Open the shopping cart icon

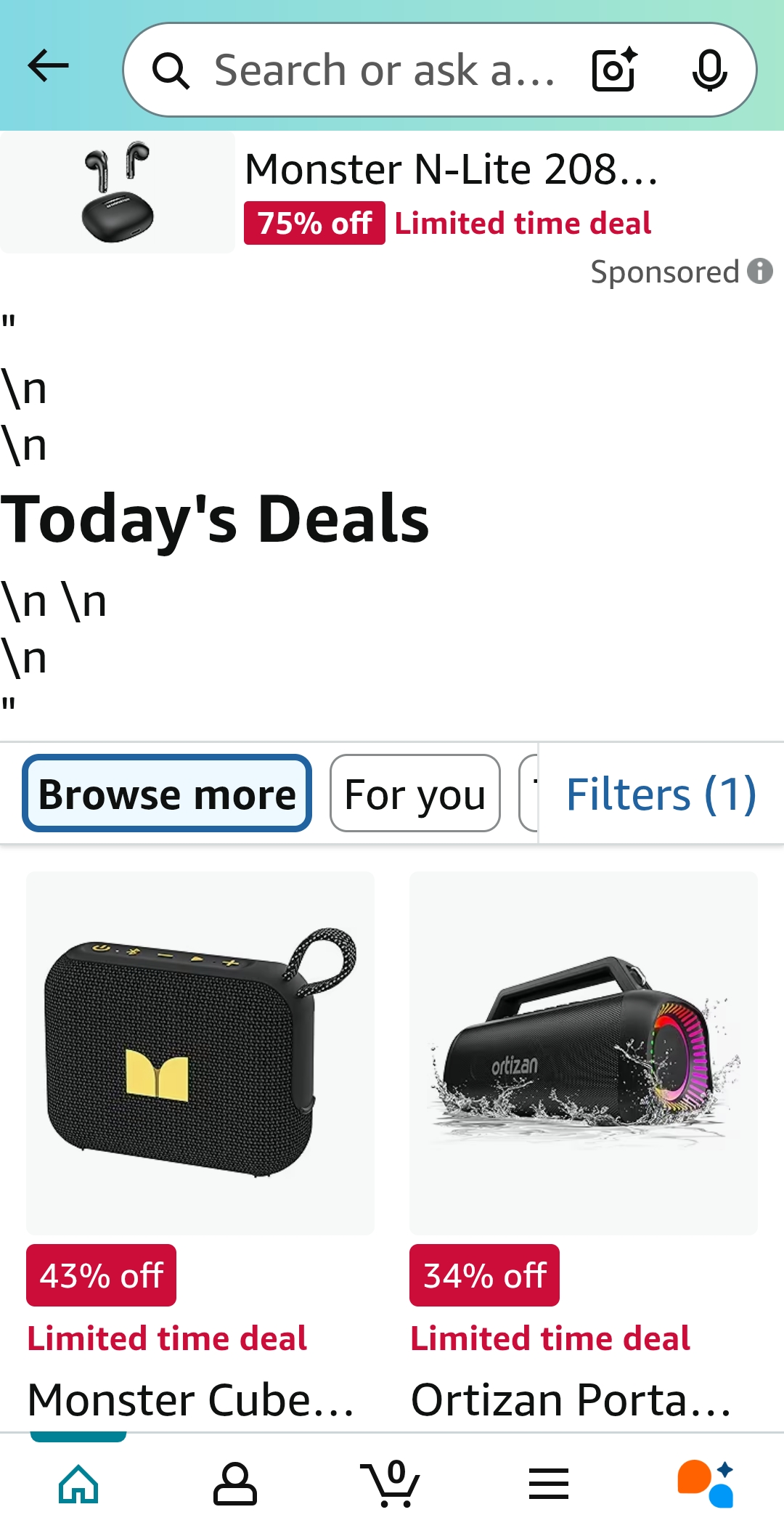point(391,1483)
